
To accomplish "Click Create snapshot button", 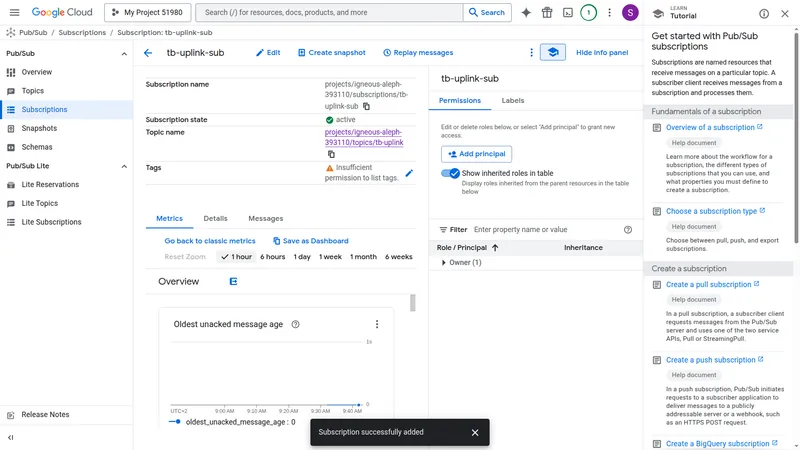I will (x=332, y=53).
